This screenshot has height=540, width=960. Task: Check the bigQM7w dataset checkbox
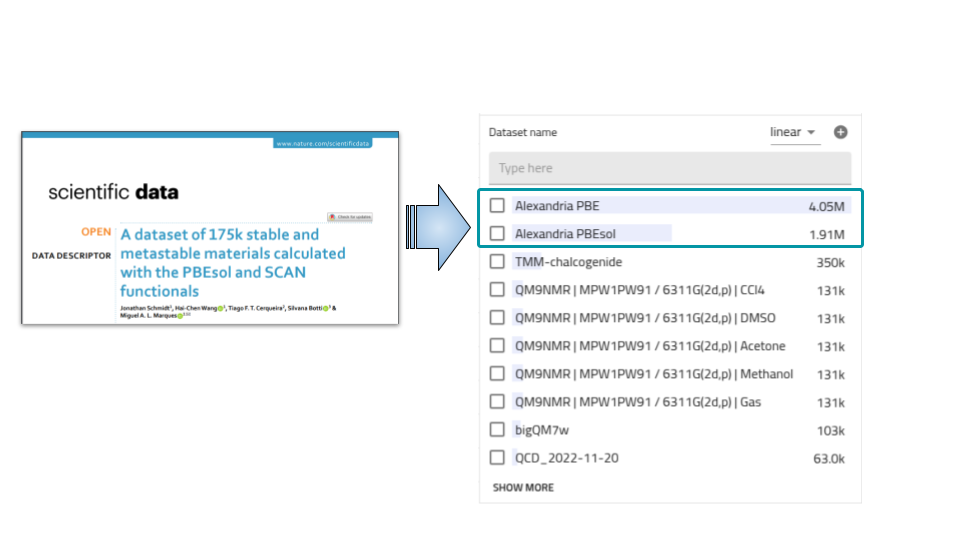(x=497, y=430)
